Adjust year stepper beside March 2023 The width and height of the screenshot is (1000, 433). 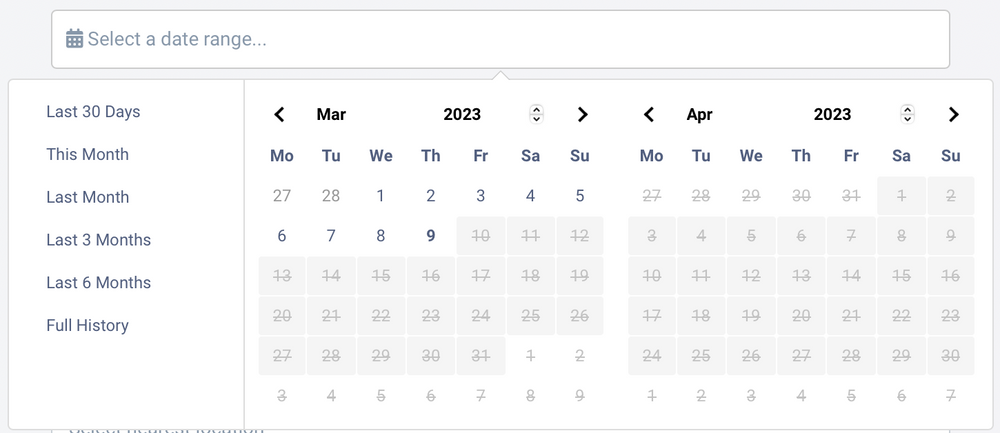point(536,114)
